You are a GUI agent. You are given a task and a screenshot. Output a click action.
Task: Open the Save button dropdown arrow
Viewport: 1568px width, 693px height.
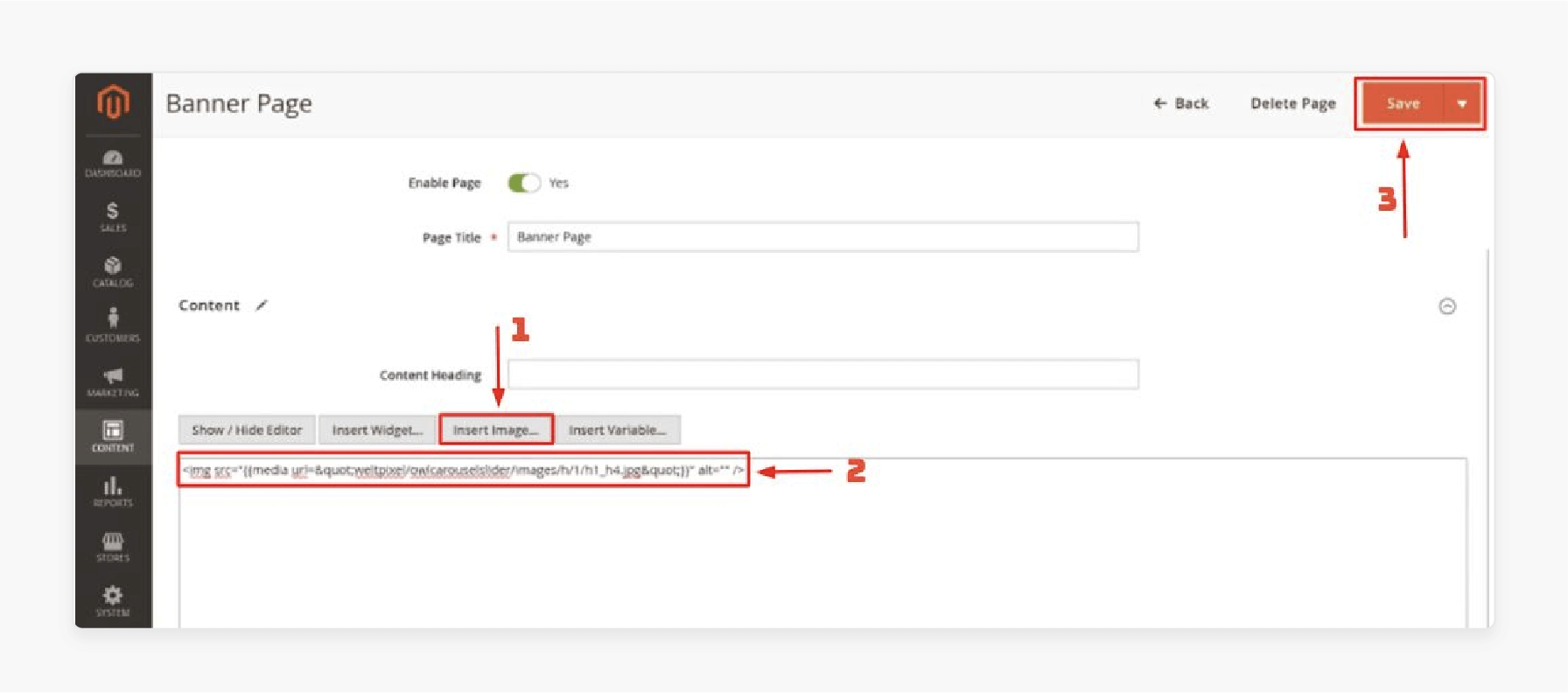1462,103
